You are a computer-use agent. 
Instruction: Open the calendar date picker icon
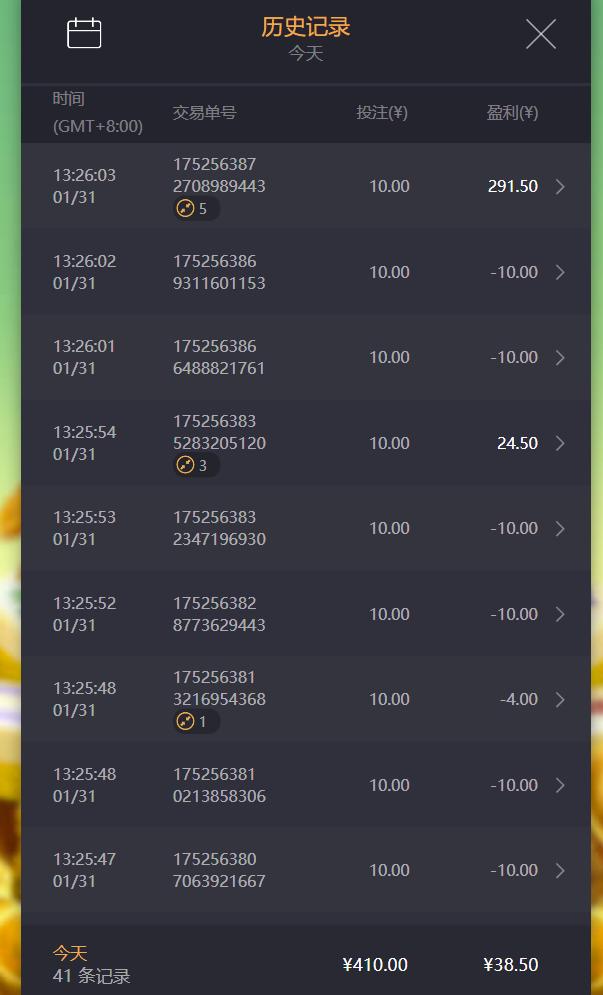click(x=84, y=33)
